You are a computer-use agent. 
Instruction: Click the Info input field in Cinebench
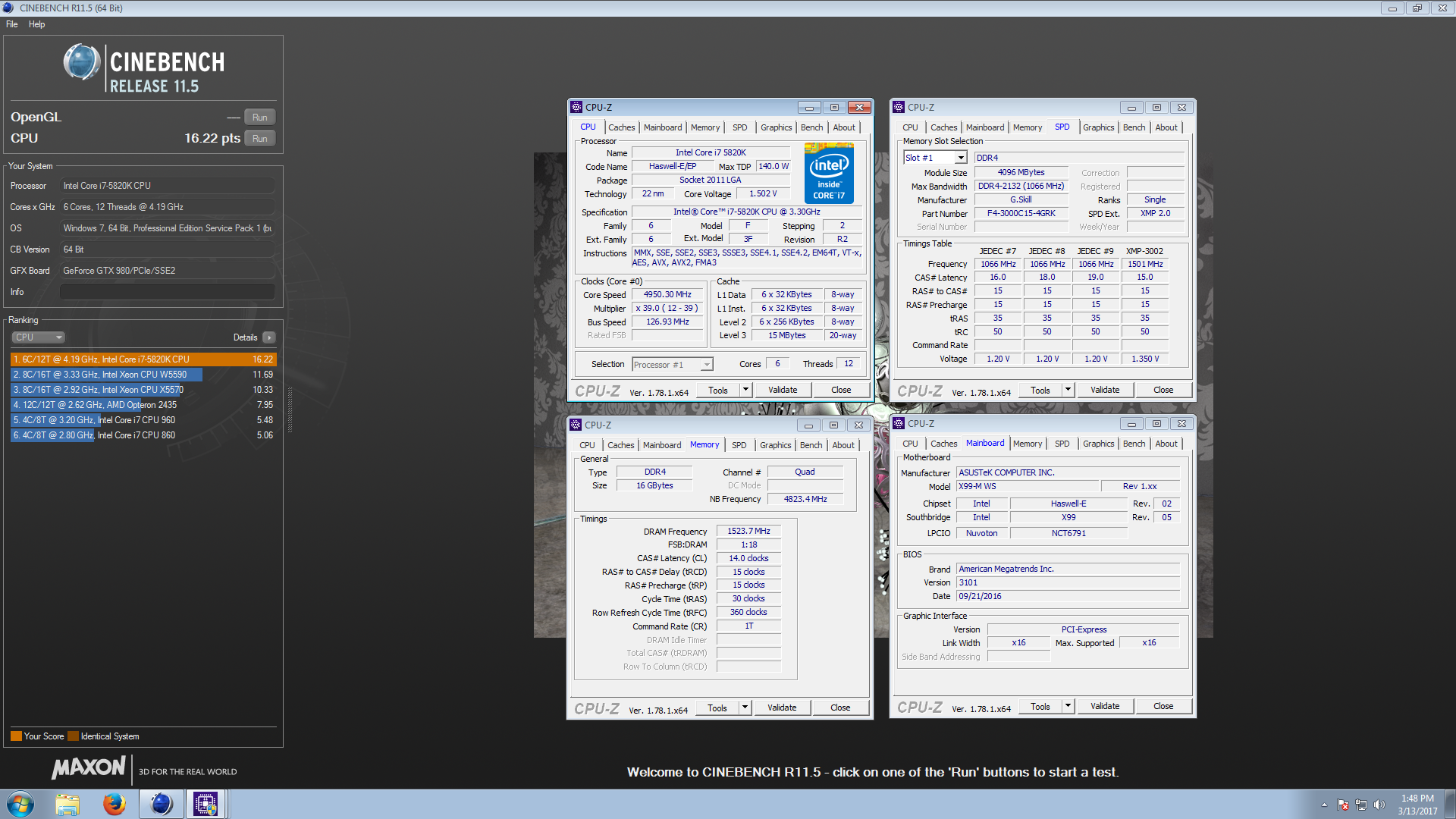[x=167, y=292]
